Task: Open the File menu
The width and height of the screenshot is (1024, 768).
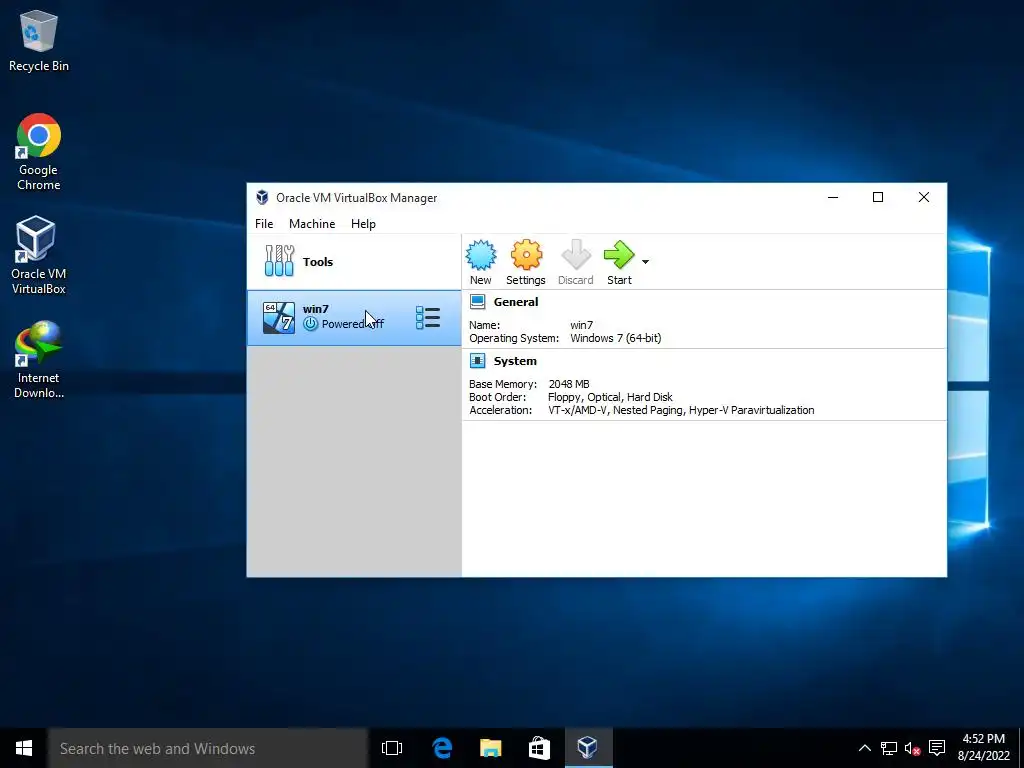Action: click(264, 223)
